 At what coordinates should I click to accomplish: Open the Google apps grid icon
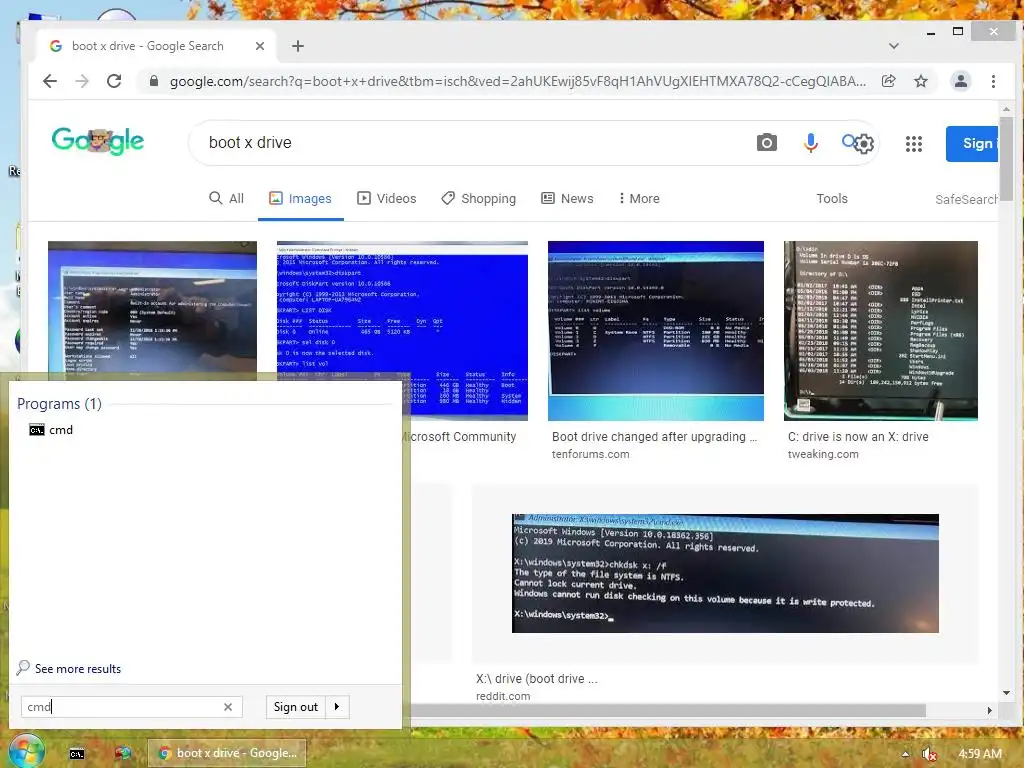pyautogui.click(x=914, y=144)
